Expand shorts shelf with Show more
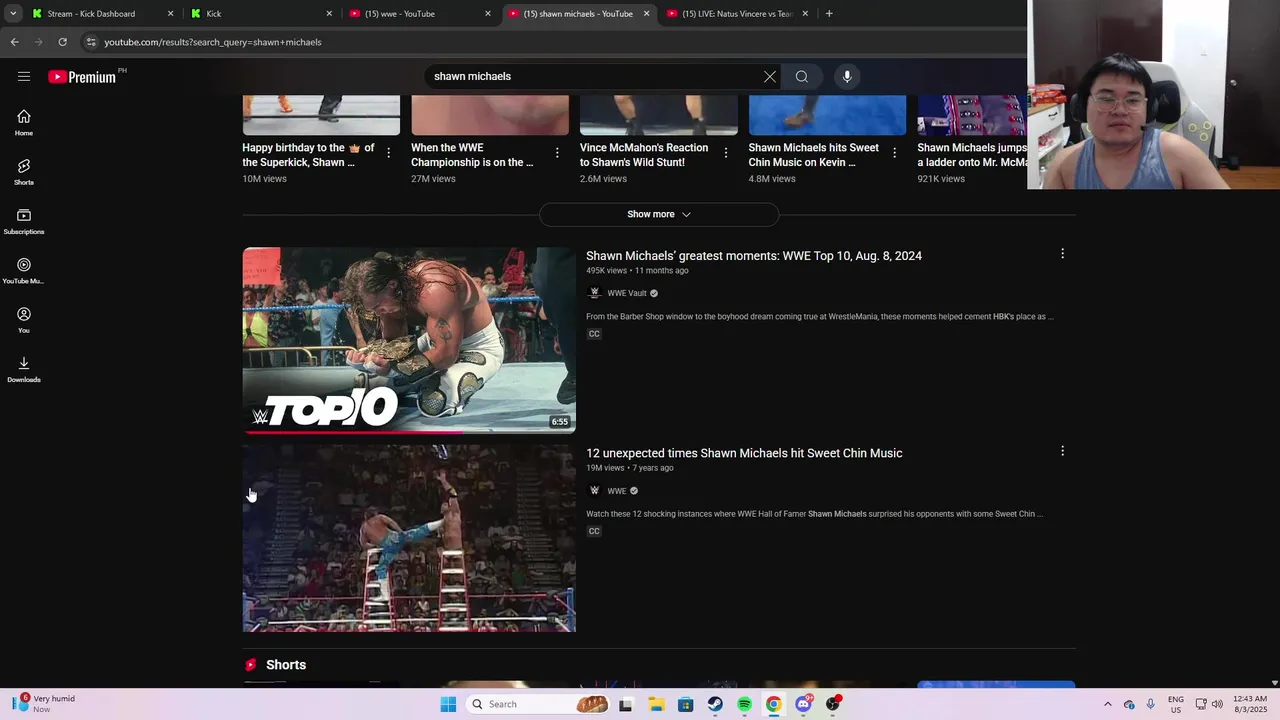Viewport: 1280px width, 720px height. click(659, 214)
